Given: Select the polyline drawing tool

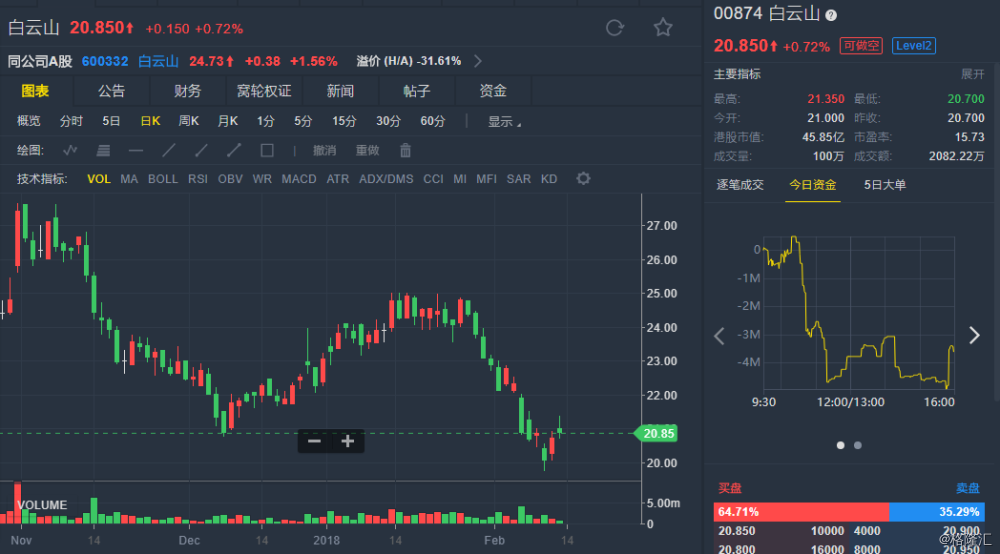Looking at the screenshot, I should (x=70, y=150).
